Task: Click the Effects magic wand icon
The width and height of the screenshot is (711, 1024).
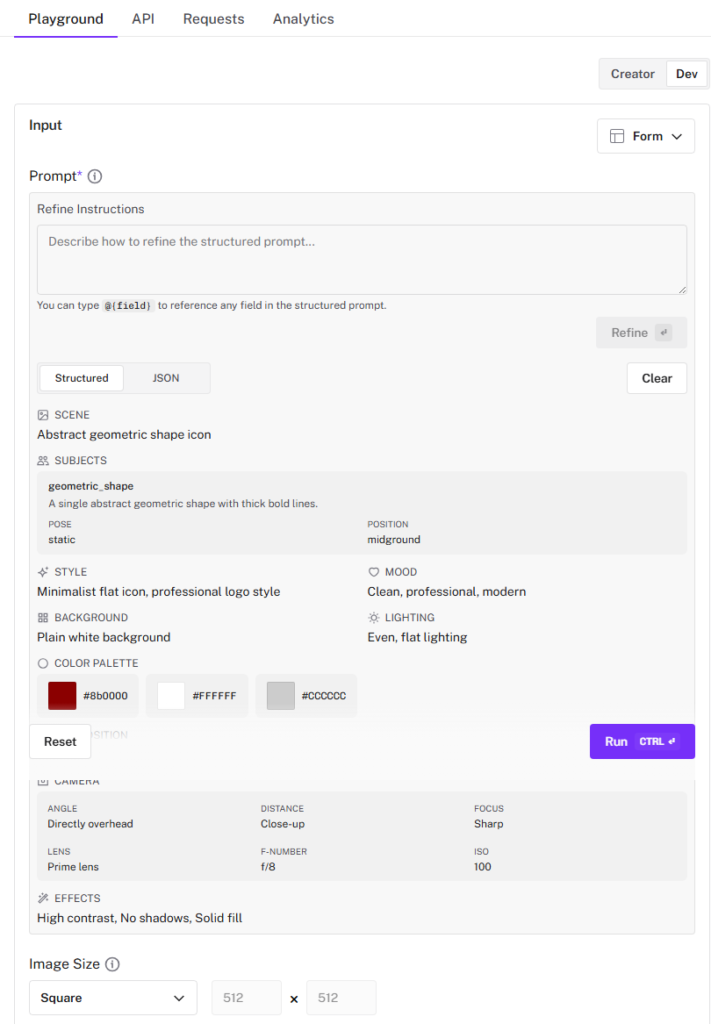Action: [43, 898]
